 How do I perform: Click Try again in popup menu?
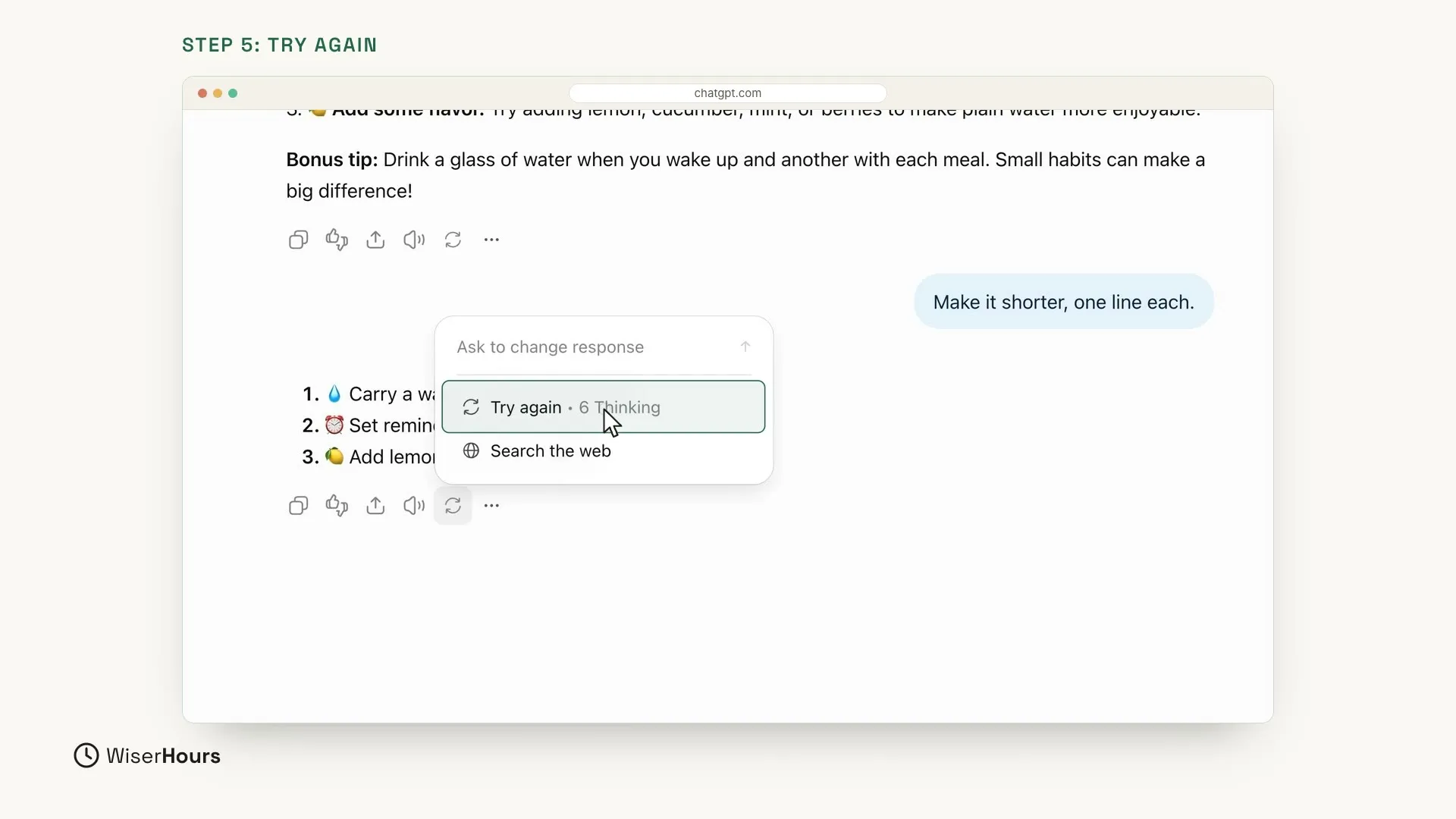(604, 407)
